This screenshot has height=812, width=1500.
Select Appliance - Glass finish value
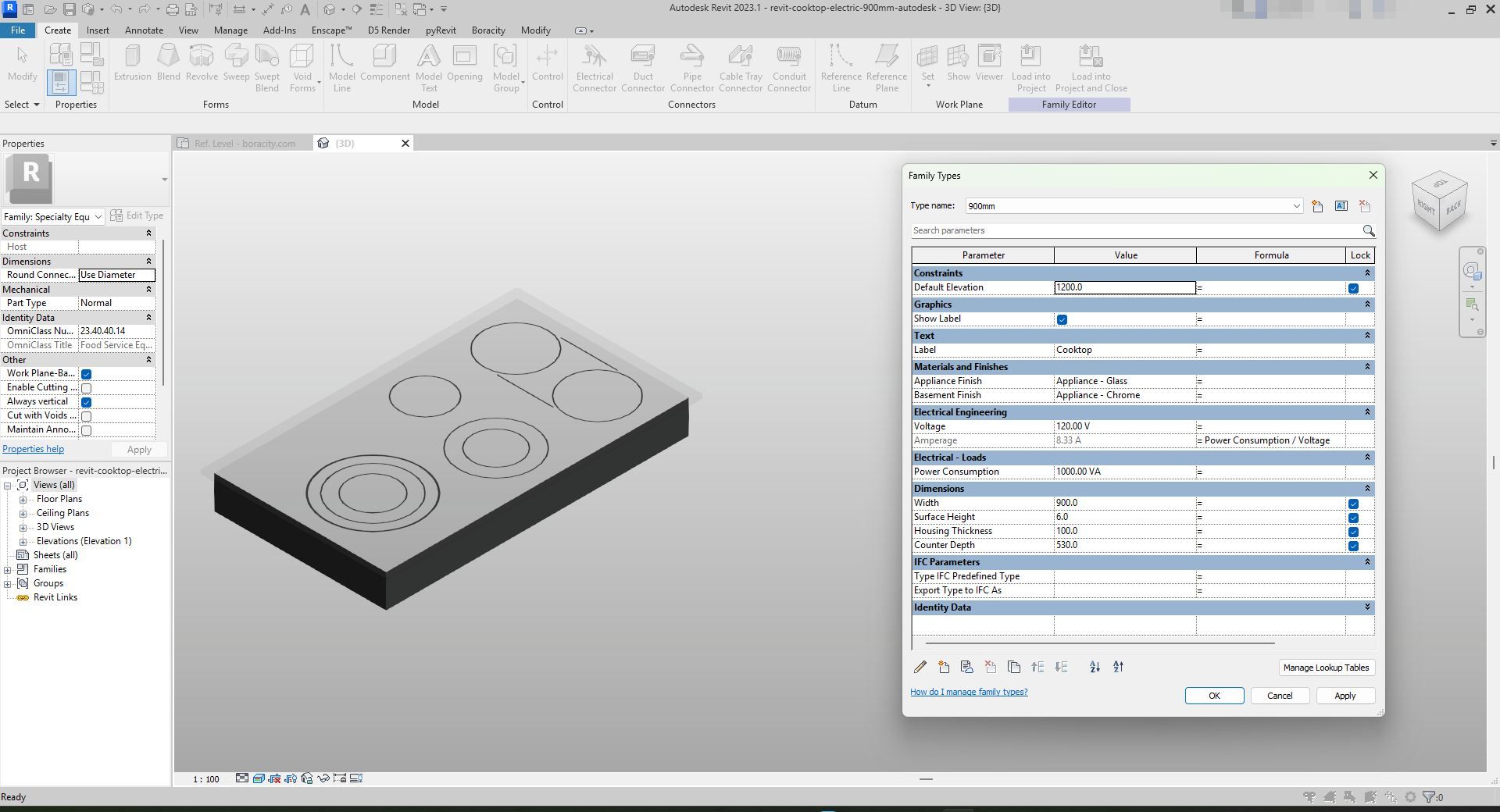(1124, 382)
